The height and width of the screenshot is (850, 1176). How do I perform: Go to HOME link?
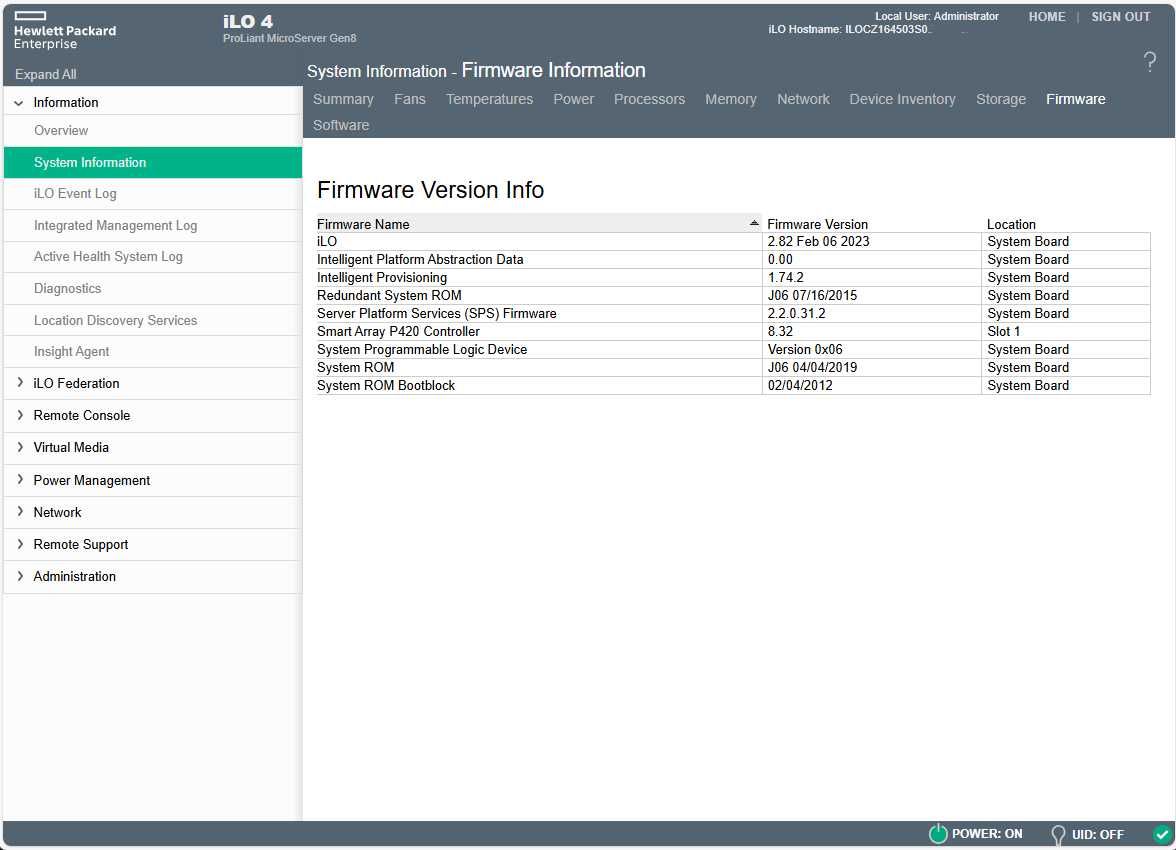(1046, 17)
